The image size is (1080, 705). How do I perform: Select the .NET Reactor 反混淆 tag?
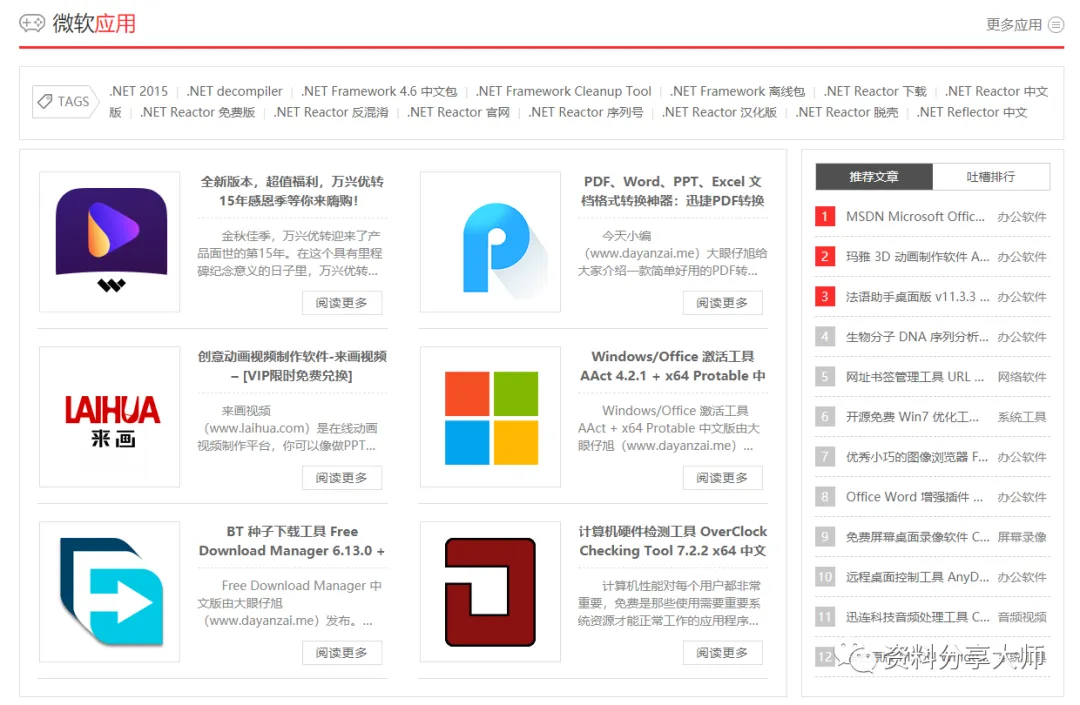pos(331,112)
